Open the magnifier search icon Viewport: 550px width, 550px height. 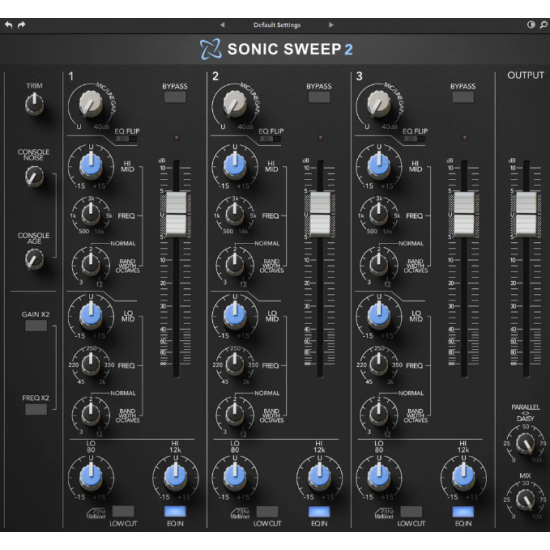543,25
